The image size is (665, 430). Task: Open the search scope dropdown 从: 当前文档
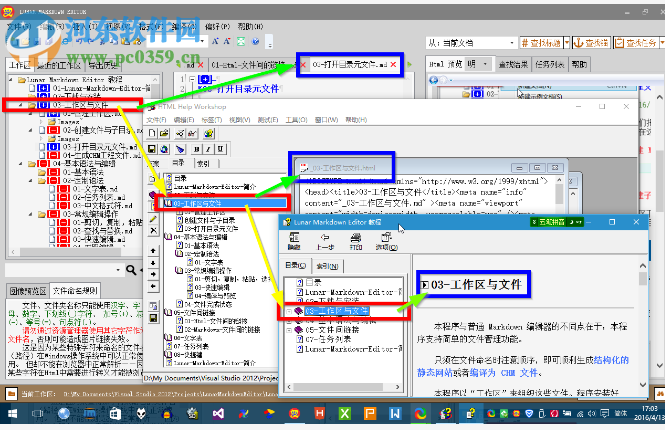coord(512,43)
